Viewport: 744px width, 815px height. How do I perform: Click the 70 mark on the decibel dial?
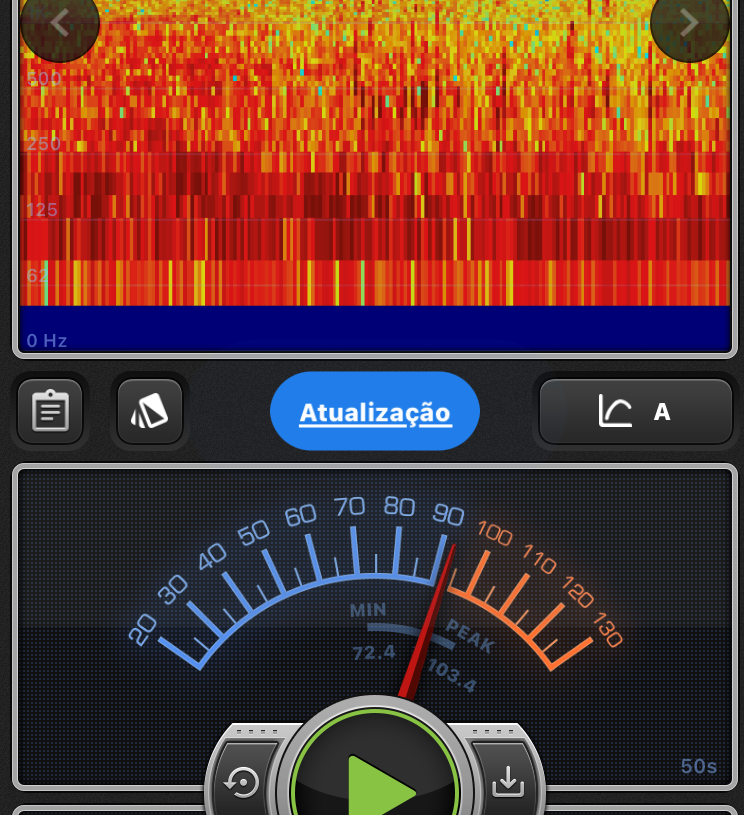349,507
